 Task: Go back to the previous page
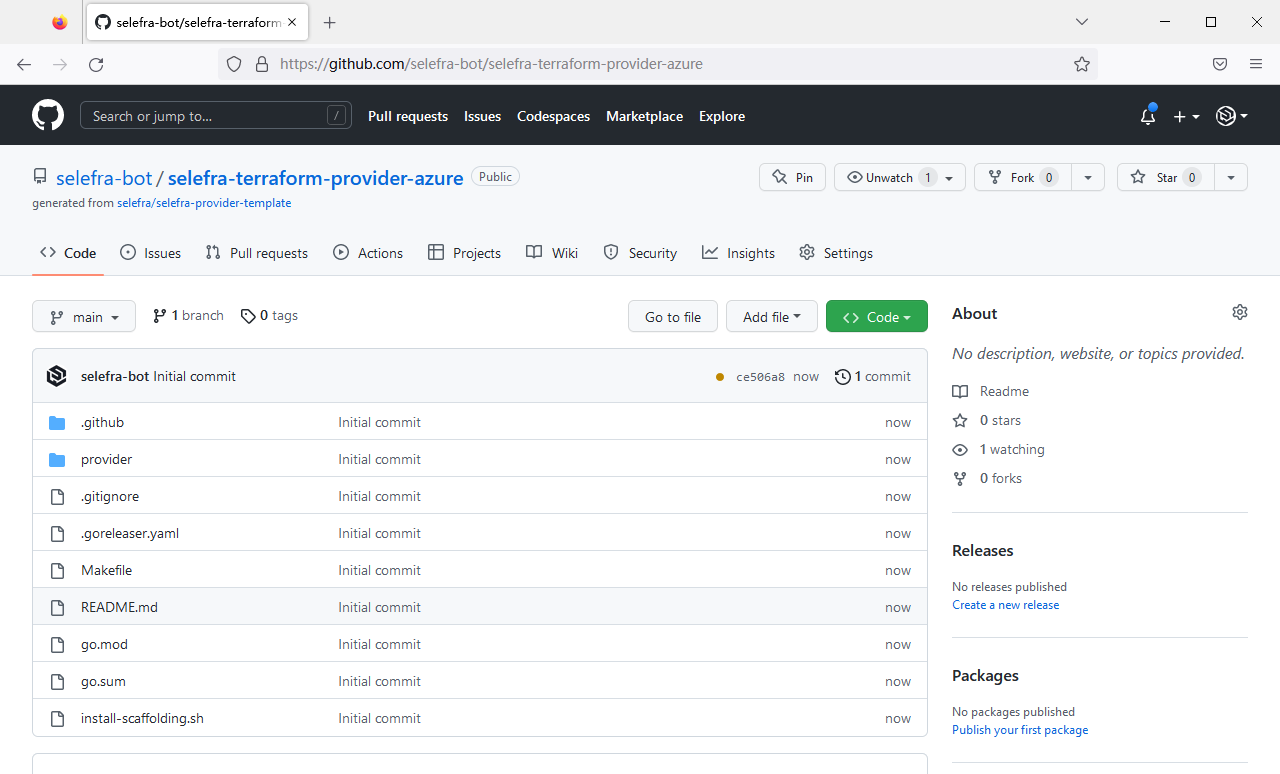[24, 64]
